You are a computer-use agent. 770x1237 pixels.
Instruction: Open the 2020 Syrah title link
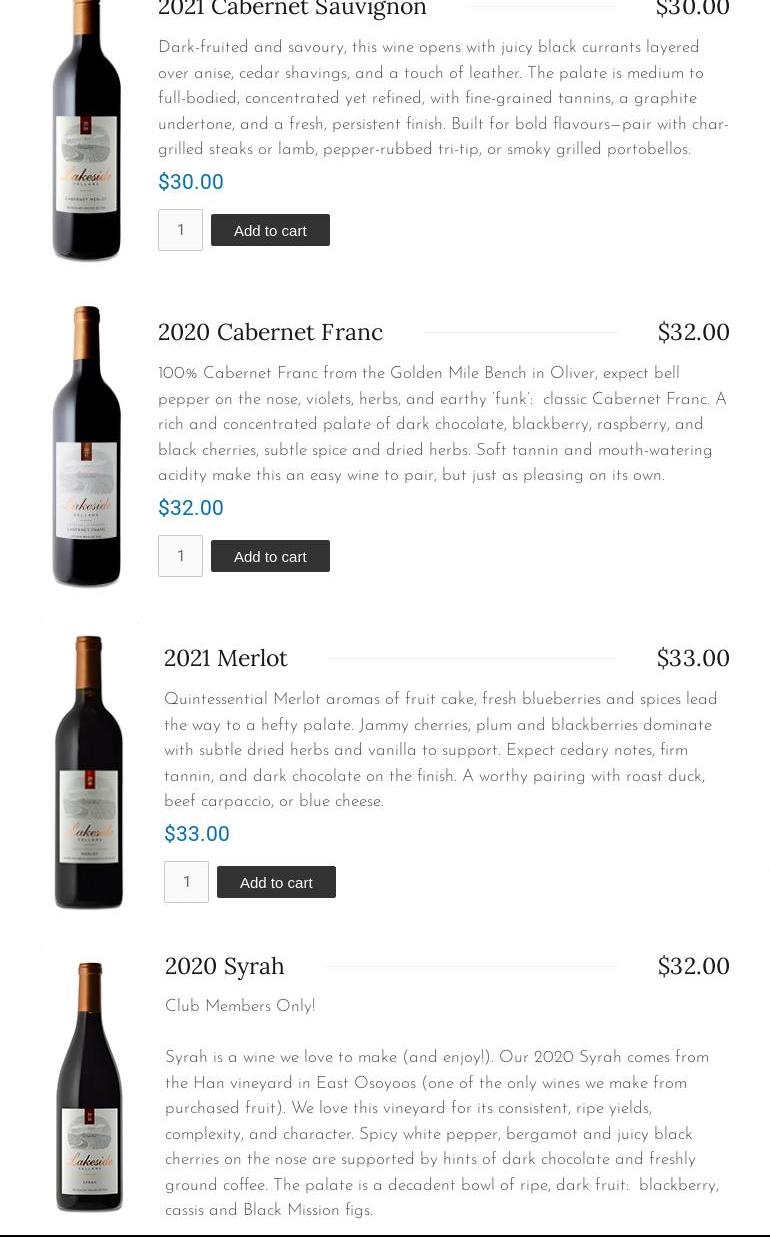pyautogui.click(x=225, y=966)
